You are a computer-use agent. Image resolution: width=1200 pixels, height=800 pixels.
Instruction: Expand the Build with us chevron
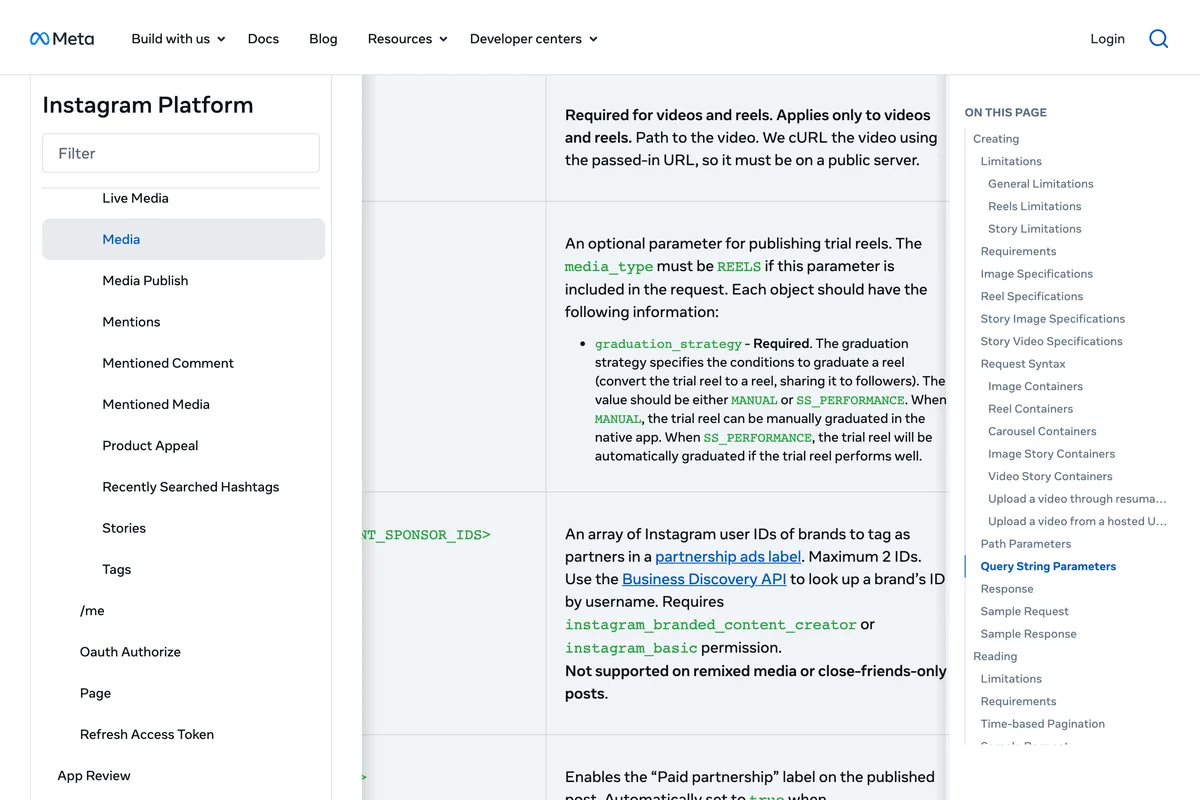point(221,39)
